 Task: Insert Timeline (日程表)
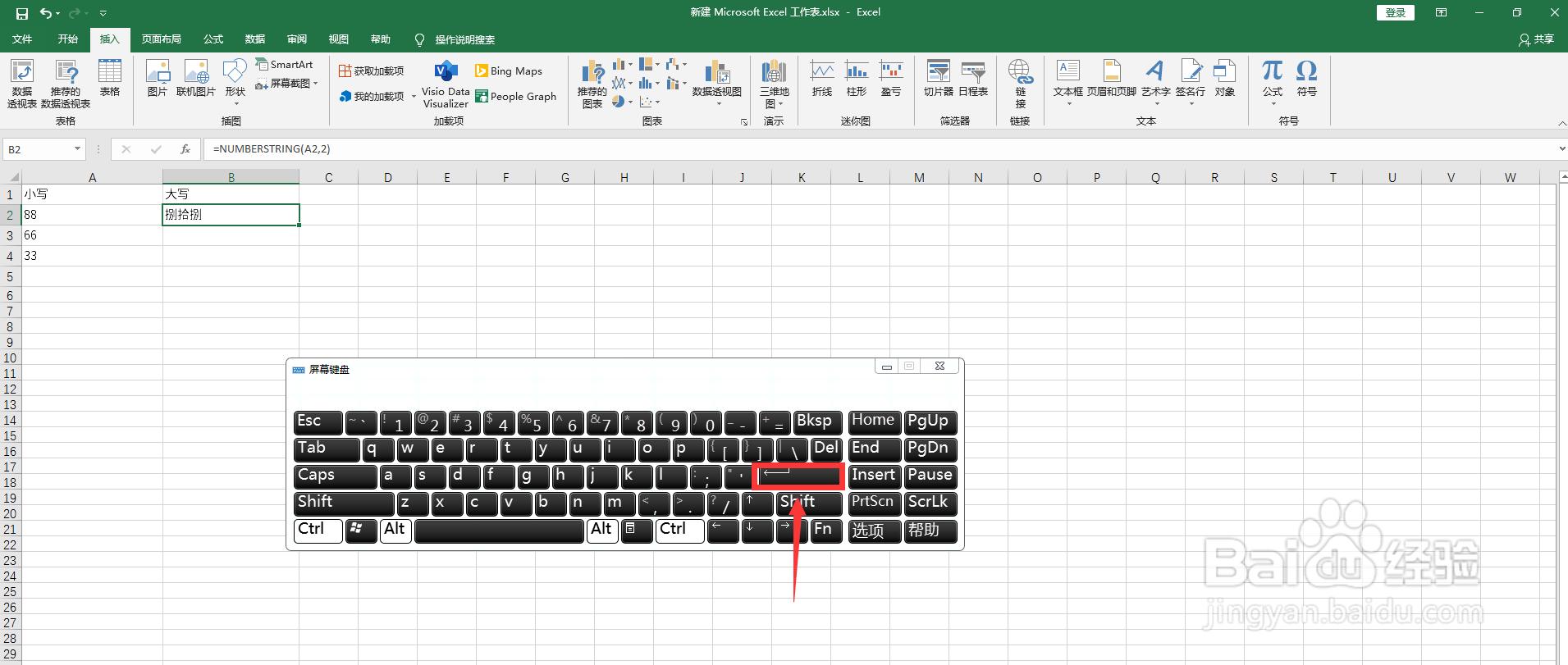(x=973, y=79)
